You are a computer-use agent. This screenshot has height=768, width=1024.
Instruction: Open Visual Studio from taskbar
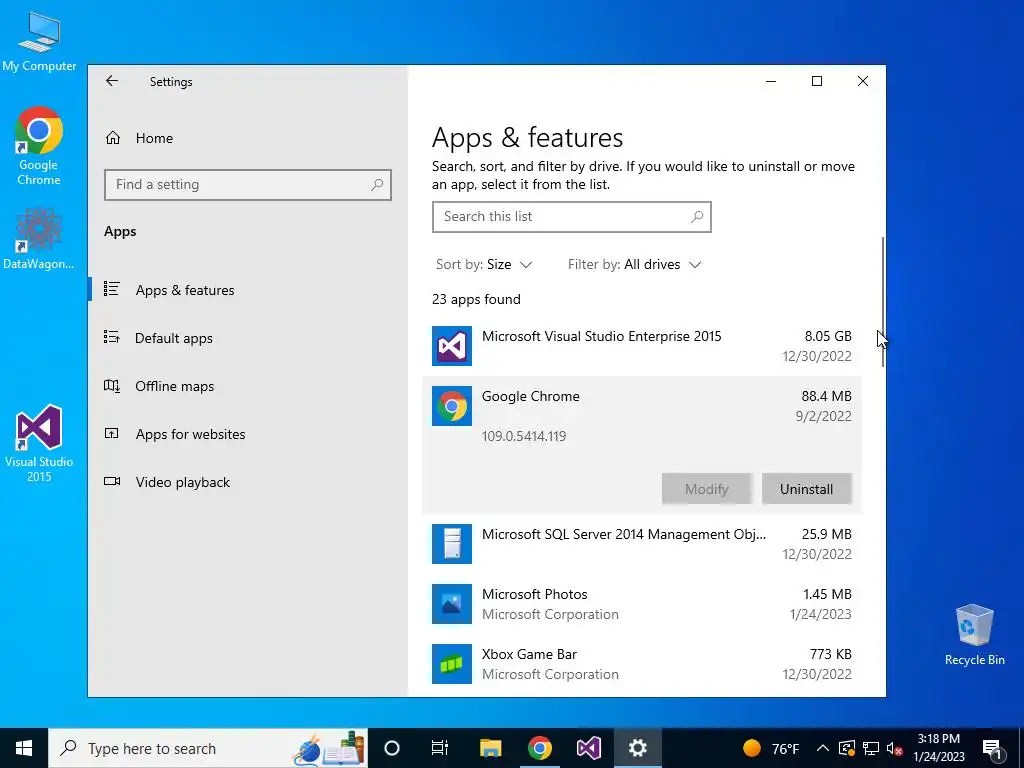coord(588,748)
